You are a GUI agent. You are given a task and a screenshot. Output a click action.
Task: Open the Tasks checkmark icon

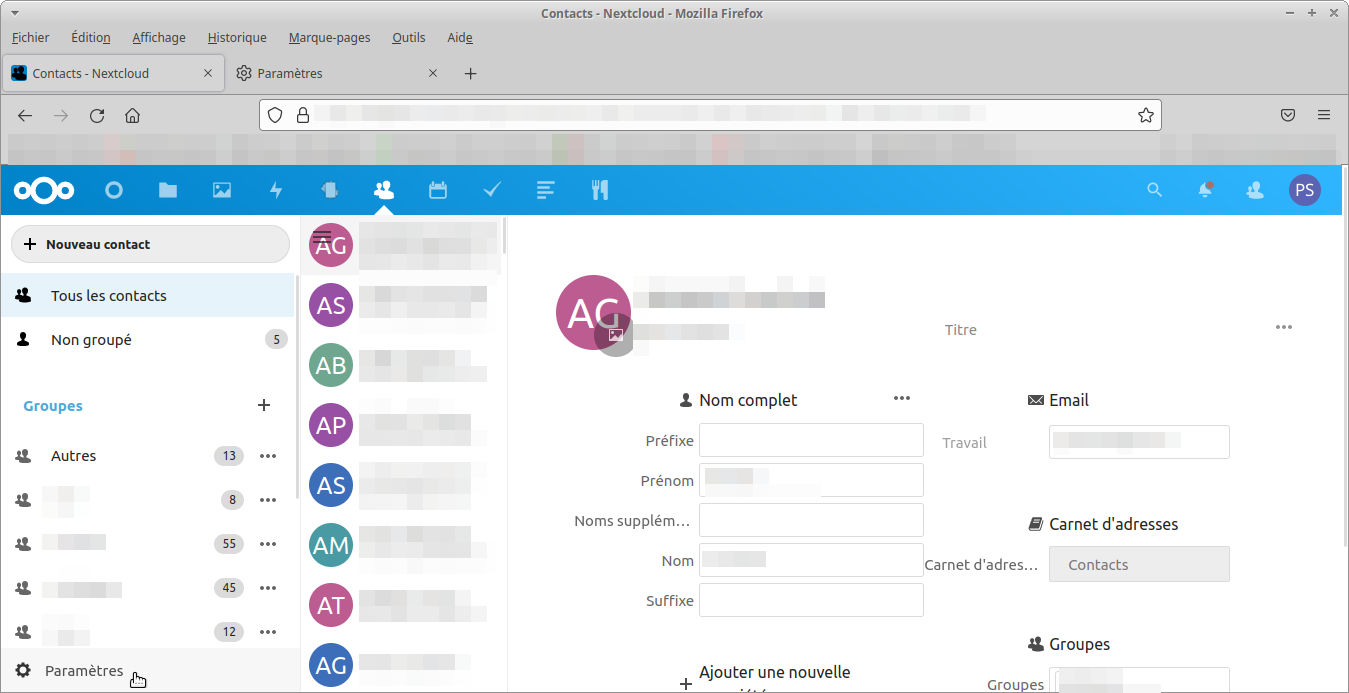click(491, 190)
